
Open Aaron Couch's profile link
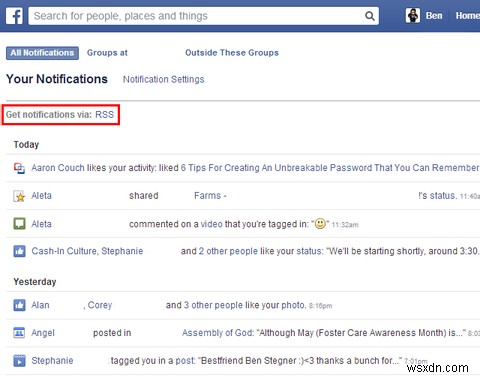[58, 168]
